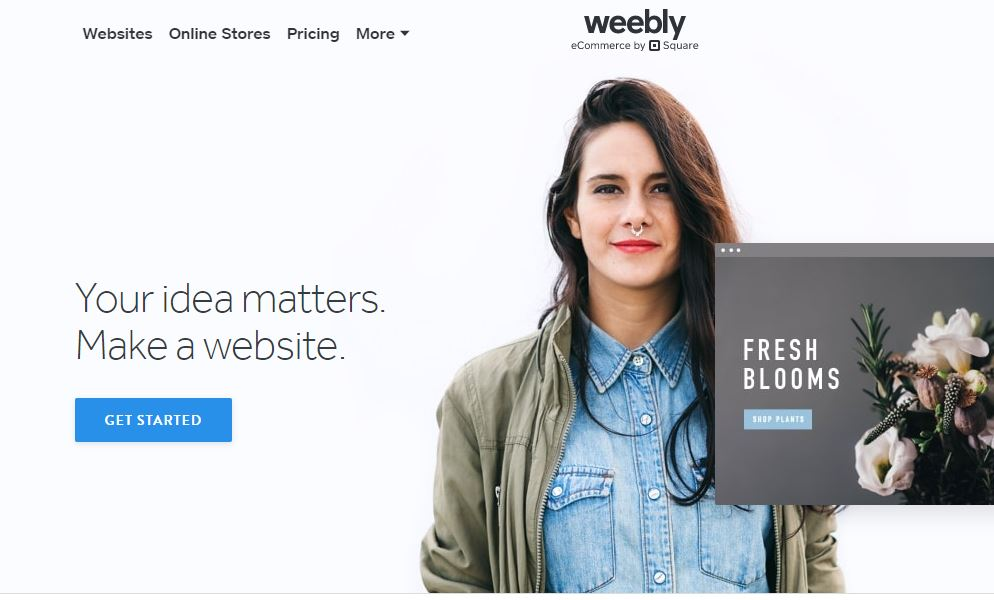Expand the More dropdown menu
Viewport: 994px width, 600px height.
(x=382, y=34)
